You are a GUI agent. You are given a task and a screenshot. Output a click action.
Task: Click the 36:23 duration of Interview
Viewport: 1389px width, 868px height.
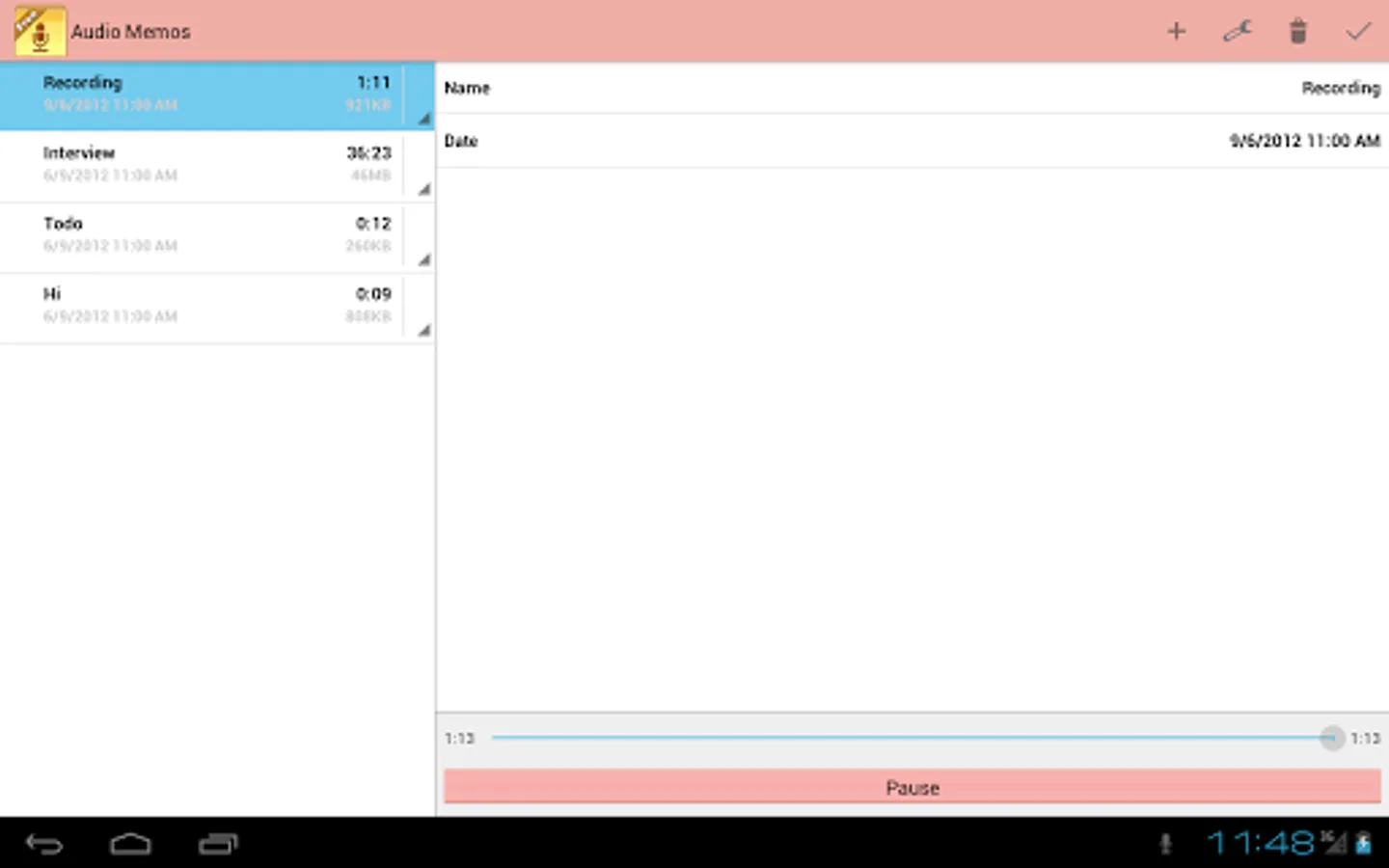pyautogui.click(x=369, y=152)
